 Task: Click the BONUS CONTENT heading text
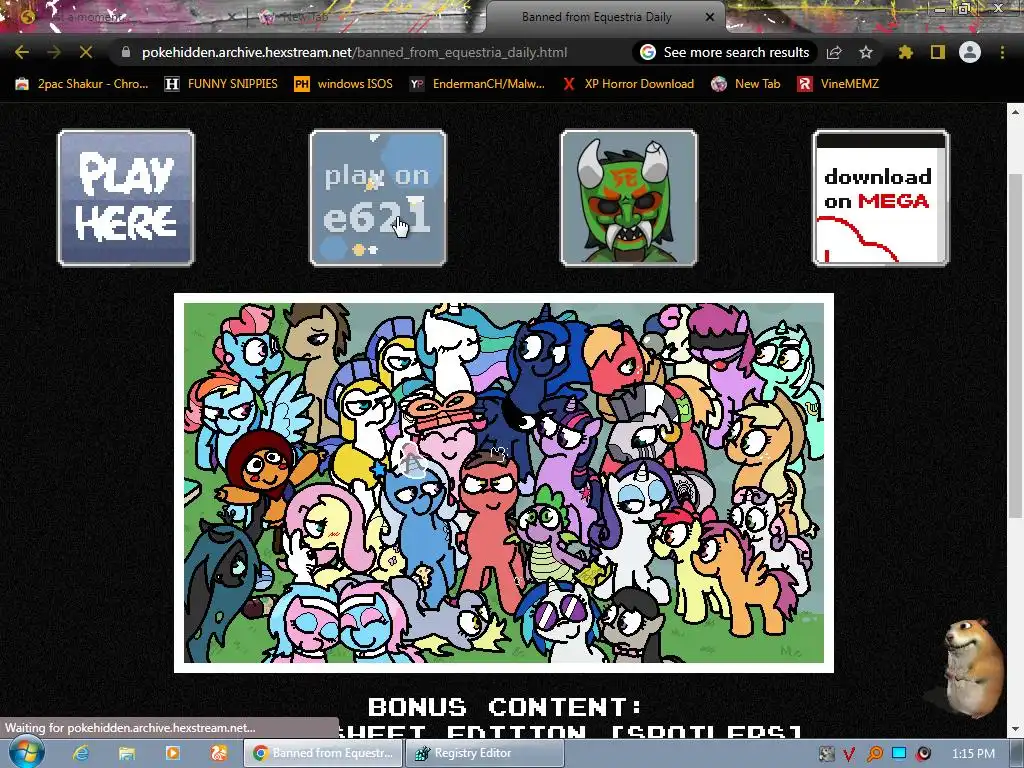click(505, 707)
